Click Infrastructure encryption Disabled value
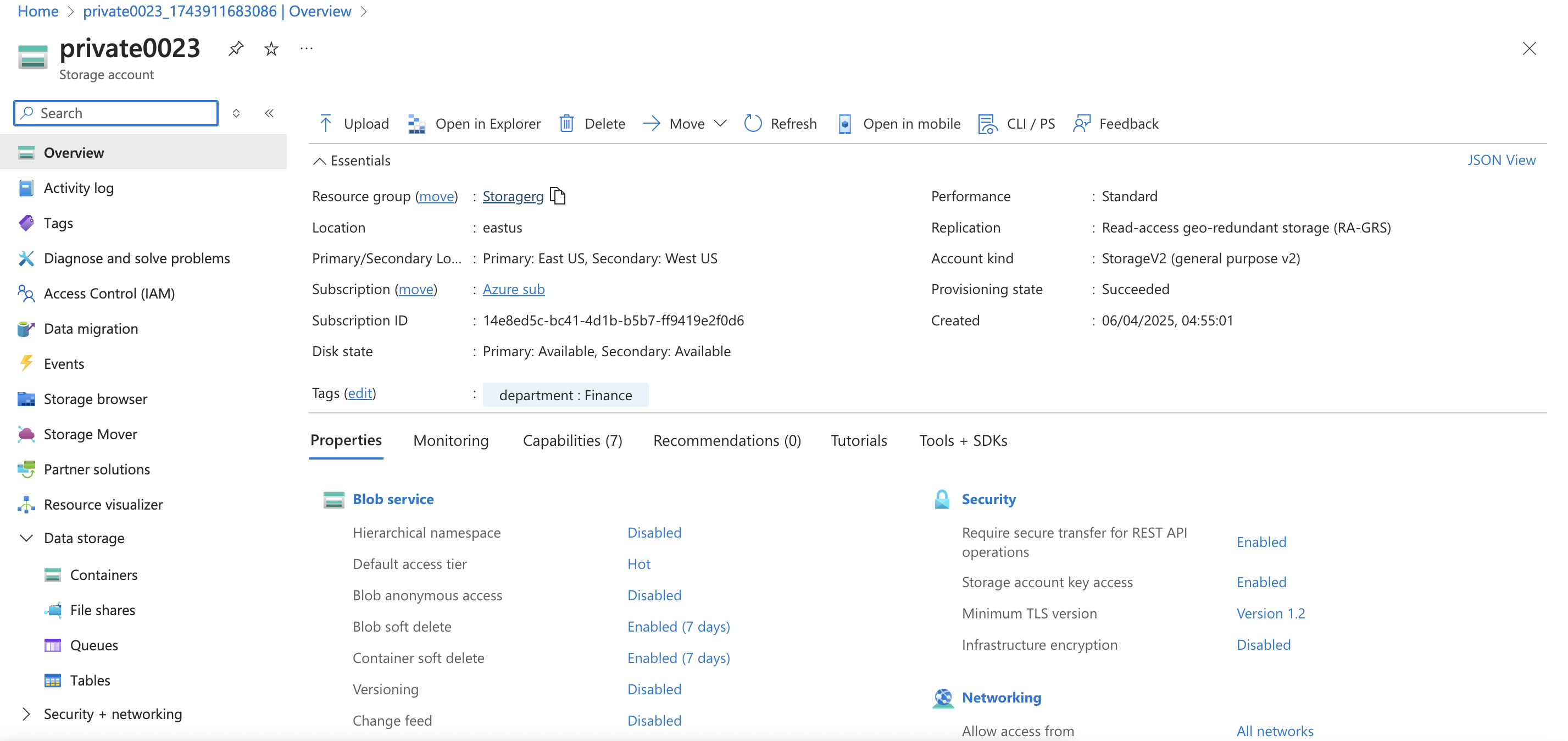 1263,645
